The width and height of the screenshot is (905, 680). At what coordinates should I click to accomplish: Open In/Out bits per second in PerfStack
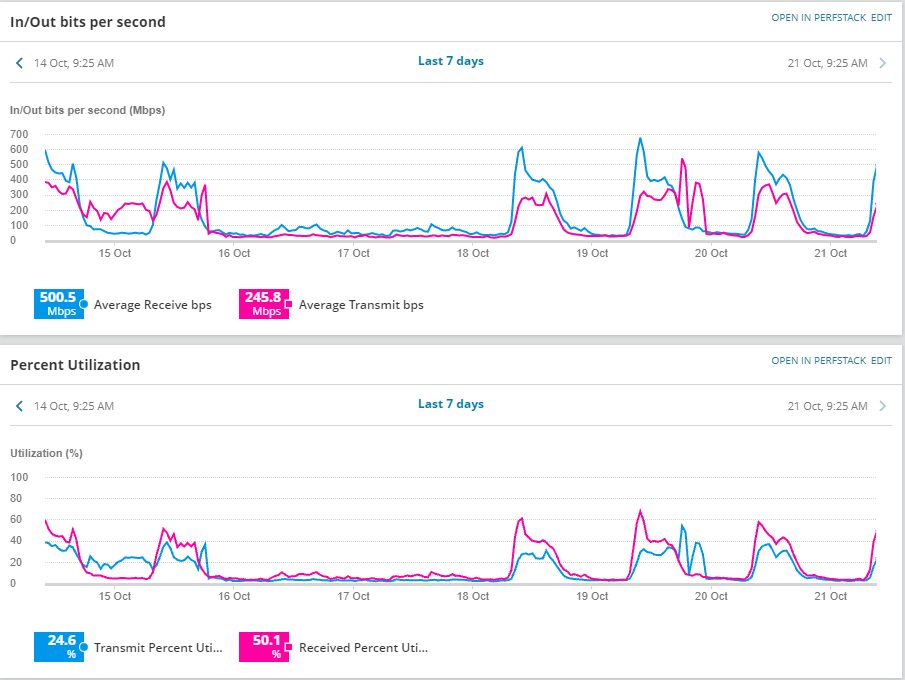coord(818,18)
